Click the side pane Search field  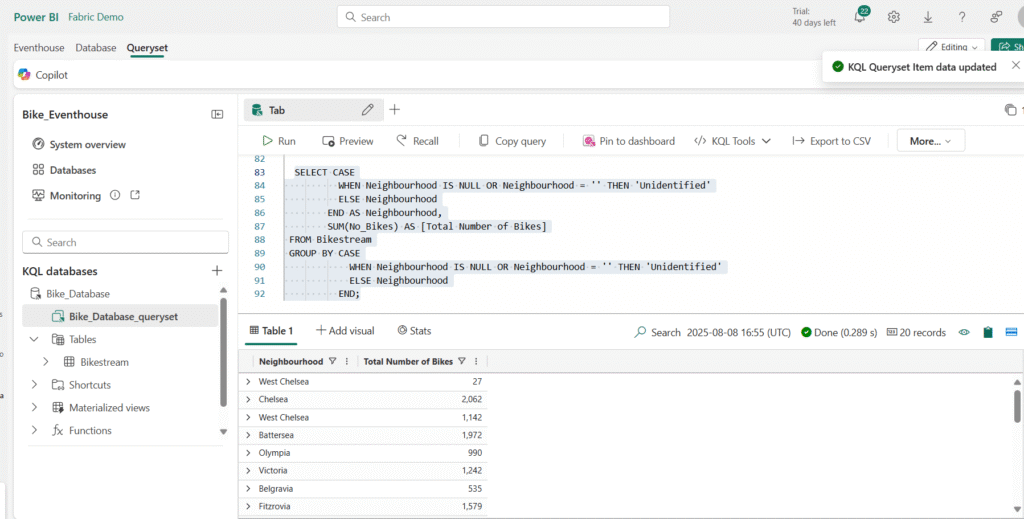125,242
